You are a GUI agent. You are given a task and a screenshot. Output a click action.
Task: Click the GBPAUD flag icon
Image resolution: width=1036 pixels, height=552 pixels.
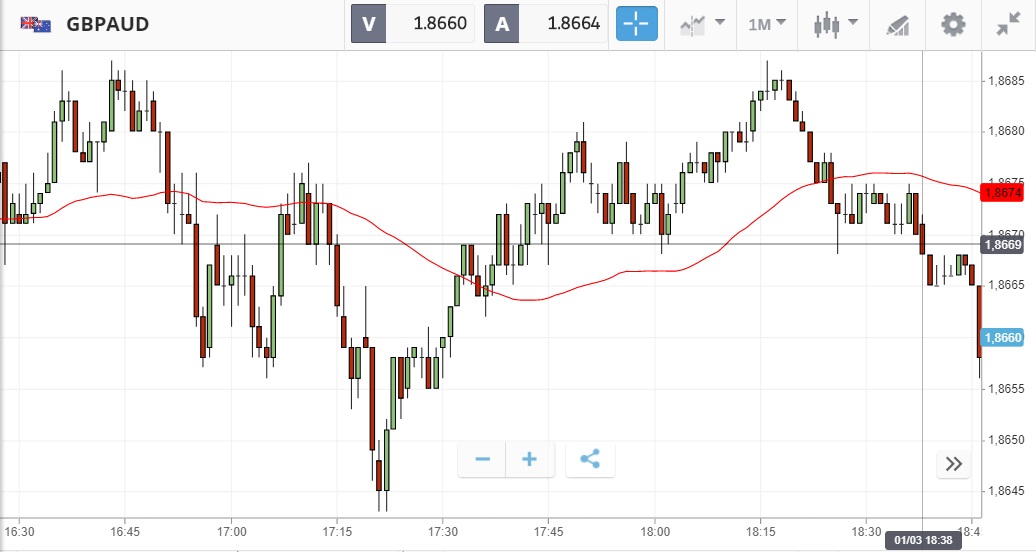pyautogui.click(x=37, y=24)
